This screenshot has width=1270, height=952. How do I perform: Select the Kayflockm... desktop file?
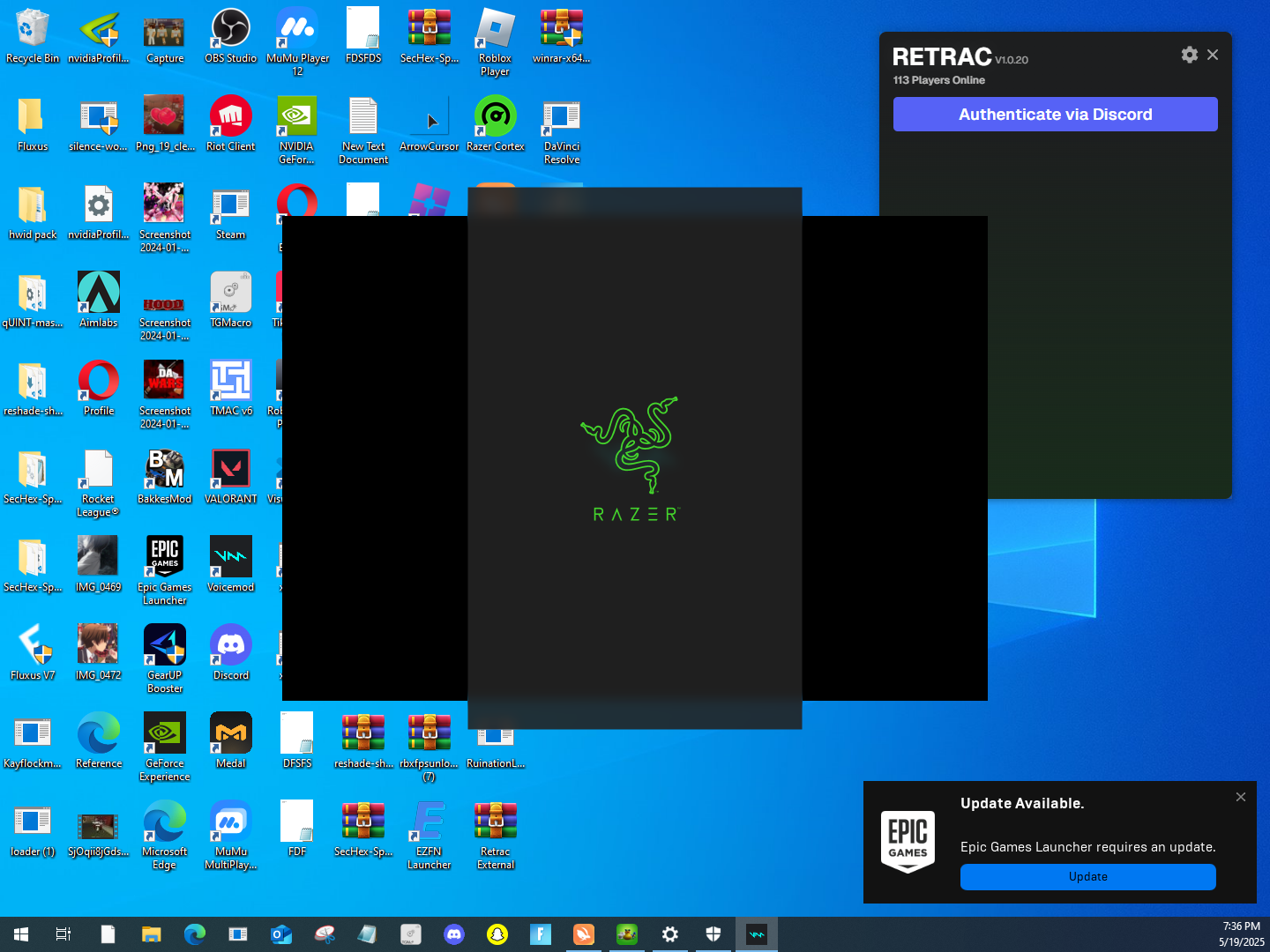33,741
